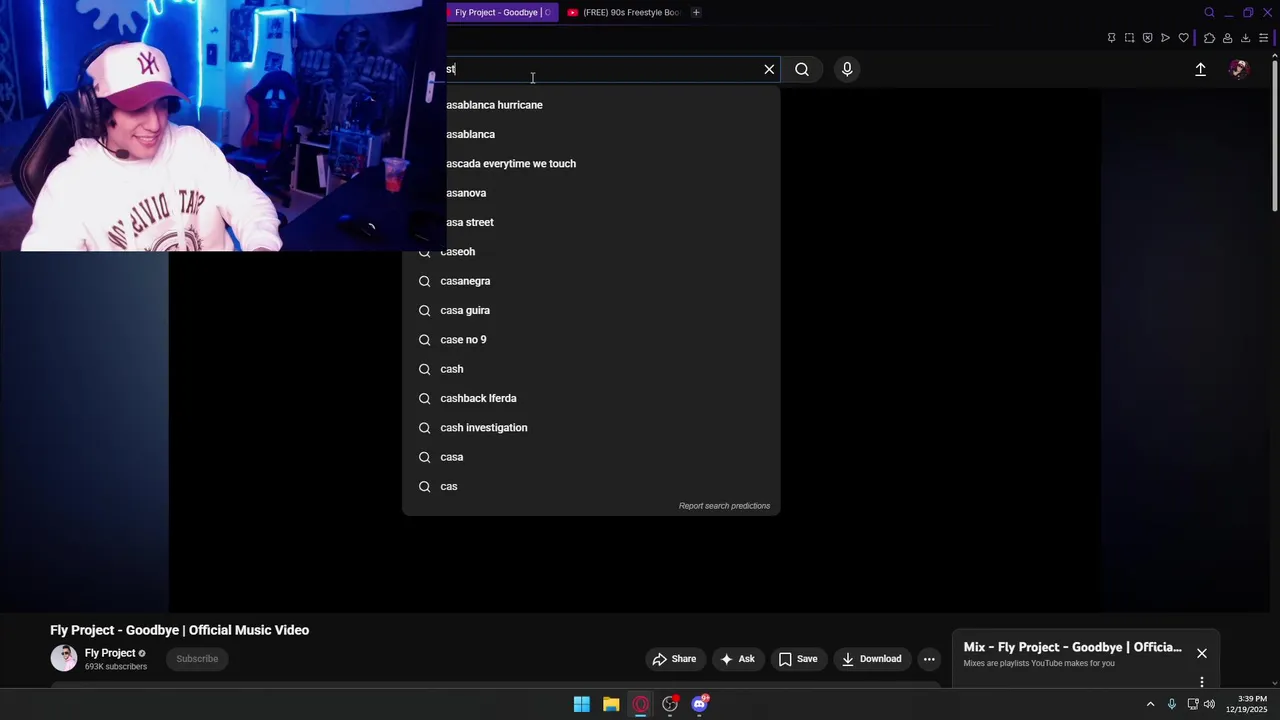
Task: Click the Opera GX taskbar icon
Action: (641, 704)
